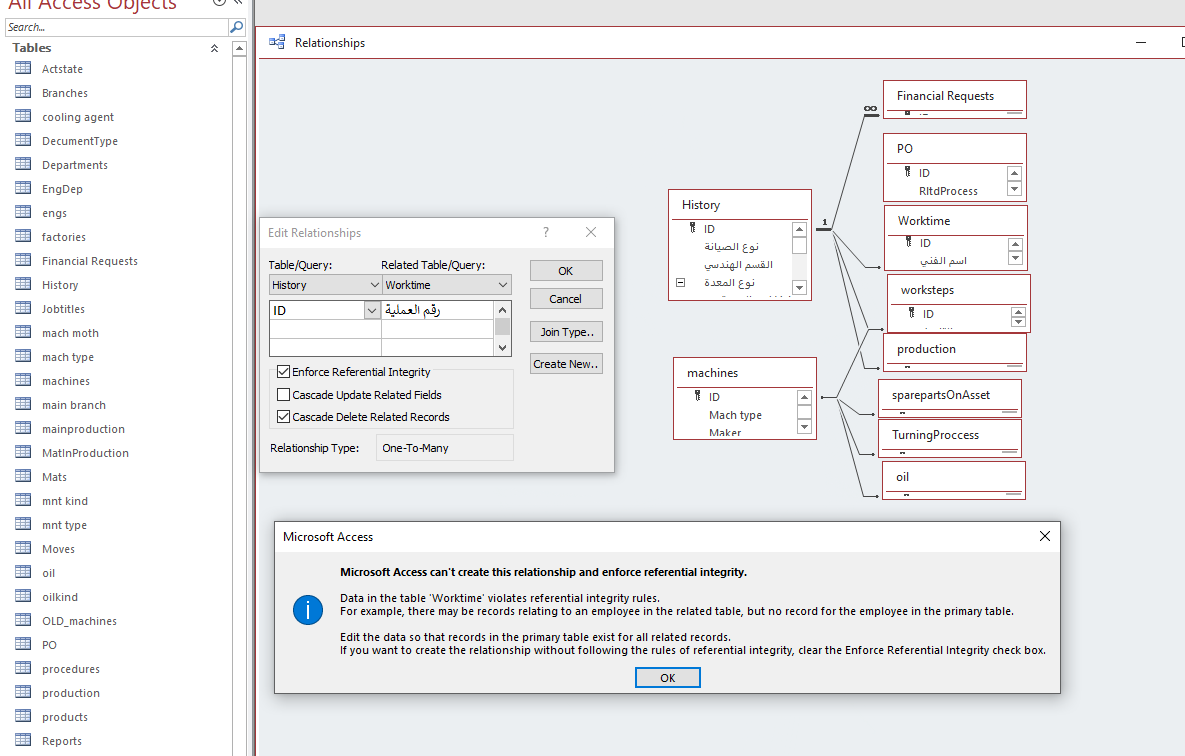Click the field grid scroll up arrow
Viewport: 1185px width, 756px height.
pos(502,310)
